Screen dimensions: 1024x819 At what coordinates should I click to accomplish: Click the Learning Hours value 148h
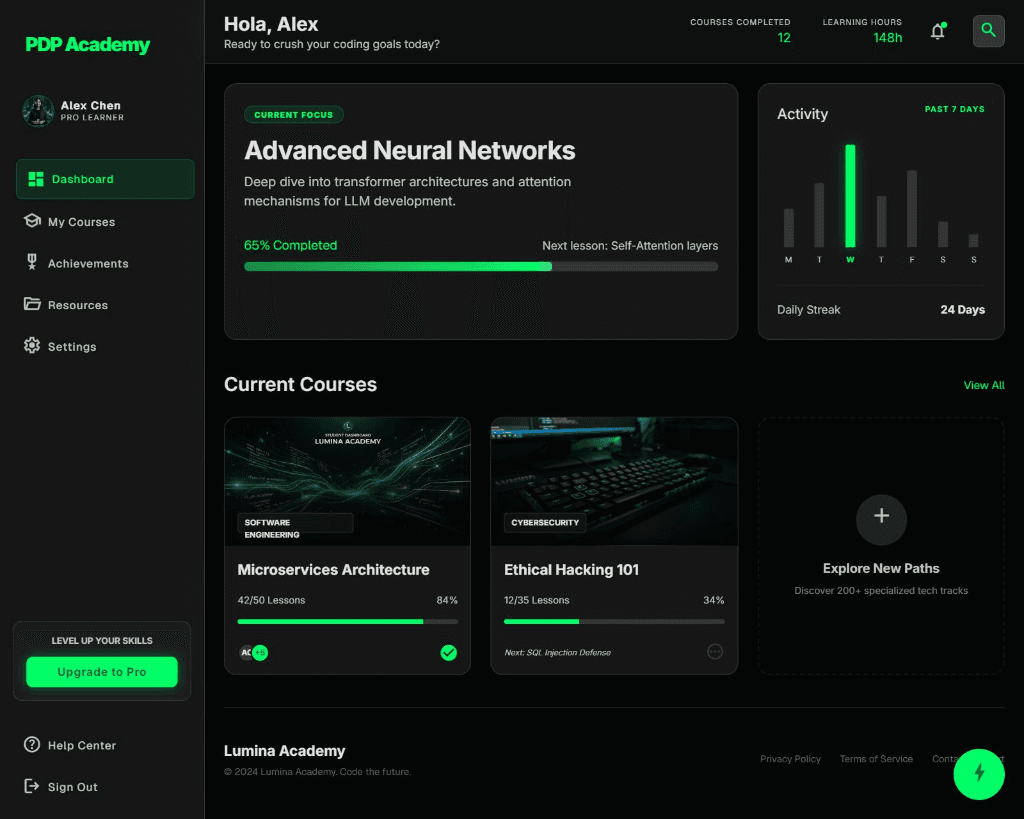point(888,38)
